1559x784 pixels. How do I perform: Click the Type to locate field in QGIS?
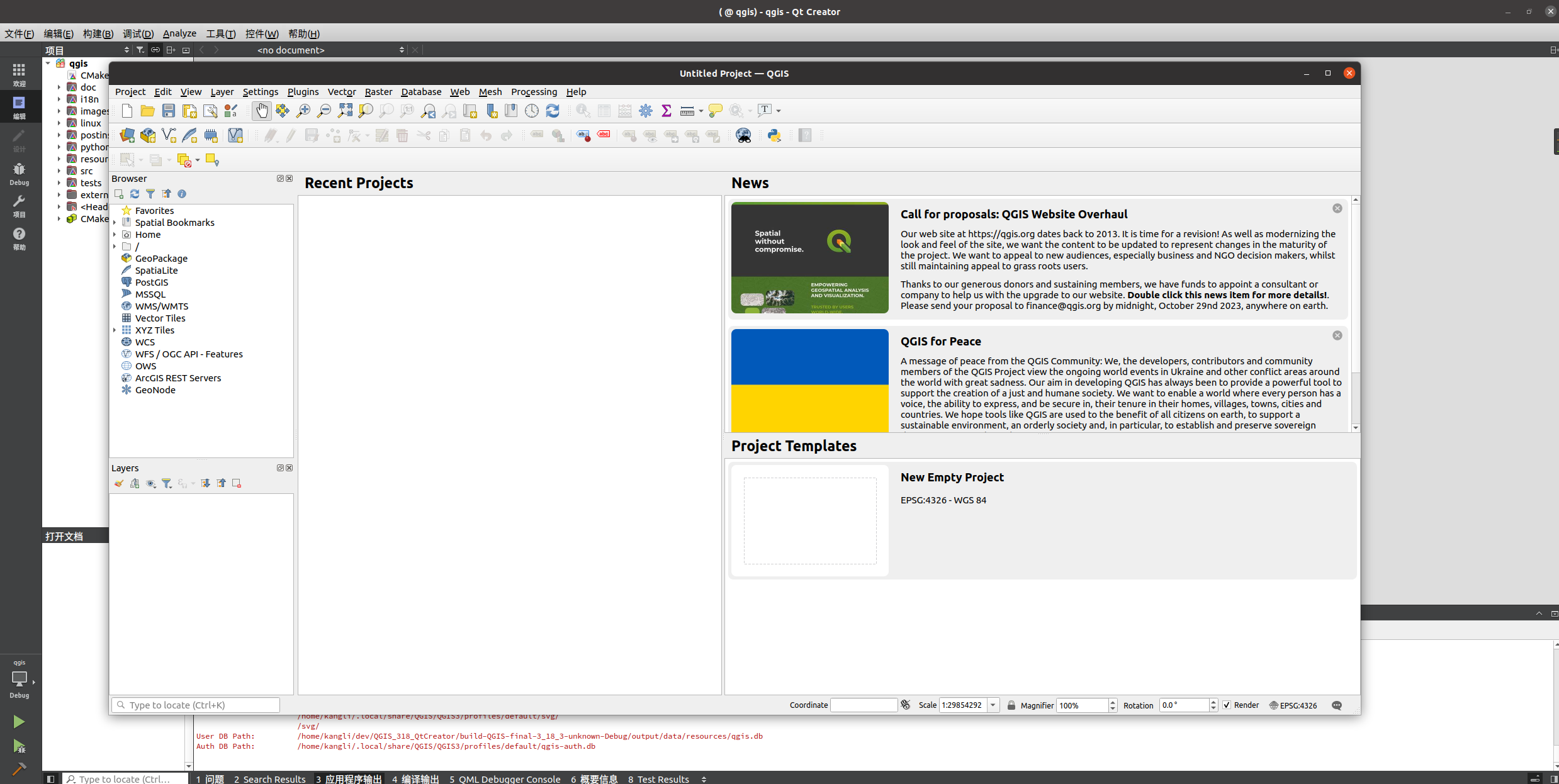tap(196, 705)
